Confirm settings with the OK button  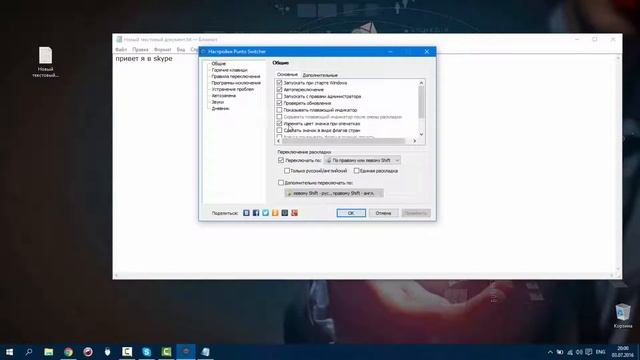(351, 213)
